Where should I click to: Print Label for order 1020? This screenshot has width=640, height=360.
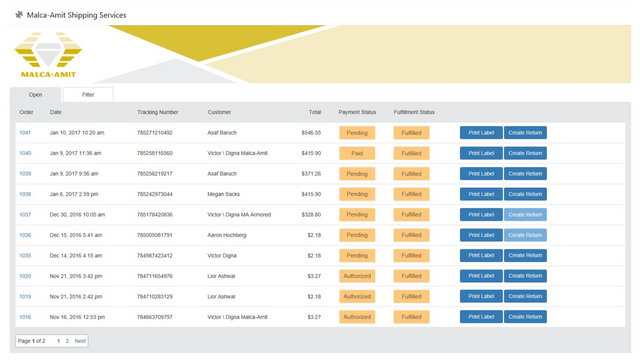[x=481, y=276]
